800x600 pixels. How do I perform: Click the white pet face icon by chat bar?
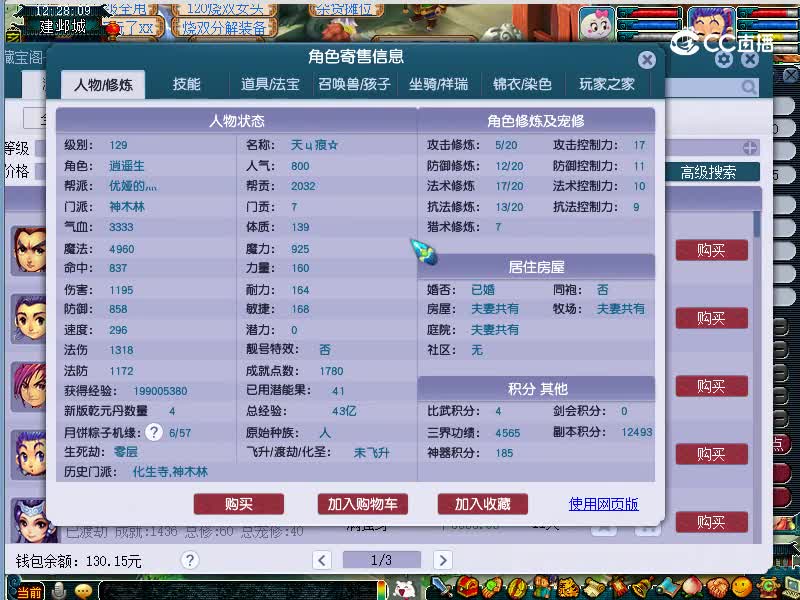coord(403,589)
